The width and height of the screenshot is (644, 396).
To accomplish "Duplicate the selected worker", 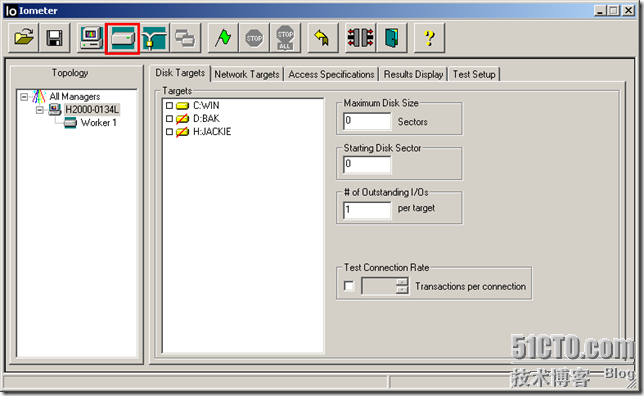I will [185, 38].
